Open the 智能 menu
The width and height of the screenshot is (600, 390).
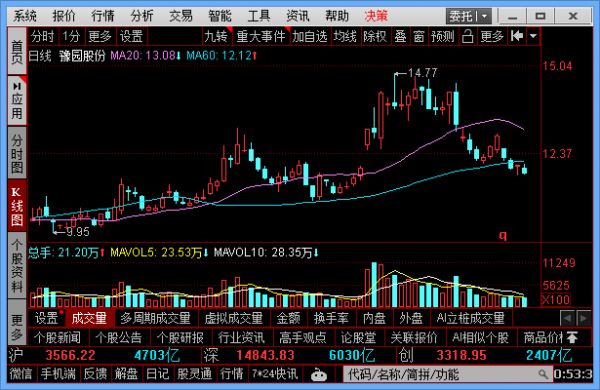point(220,16)
